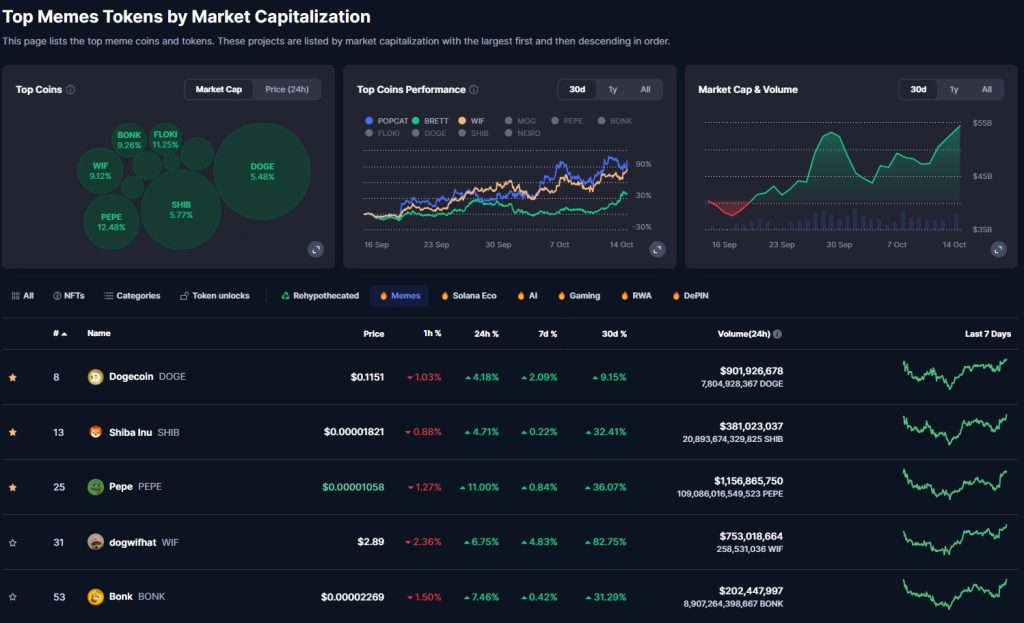
Task: Enable FLOKI series in performance legend
Action: pyautogui.click(x=383, y=133)
